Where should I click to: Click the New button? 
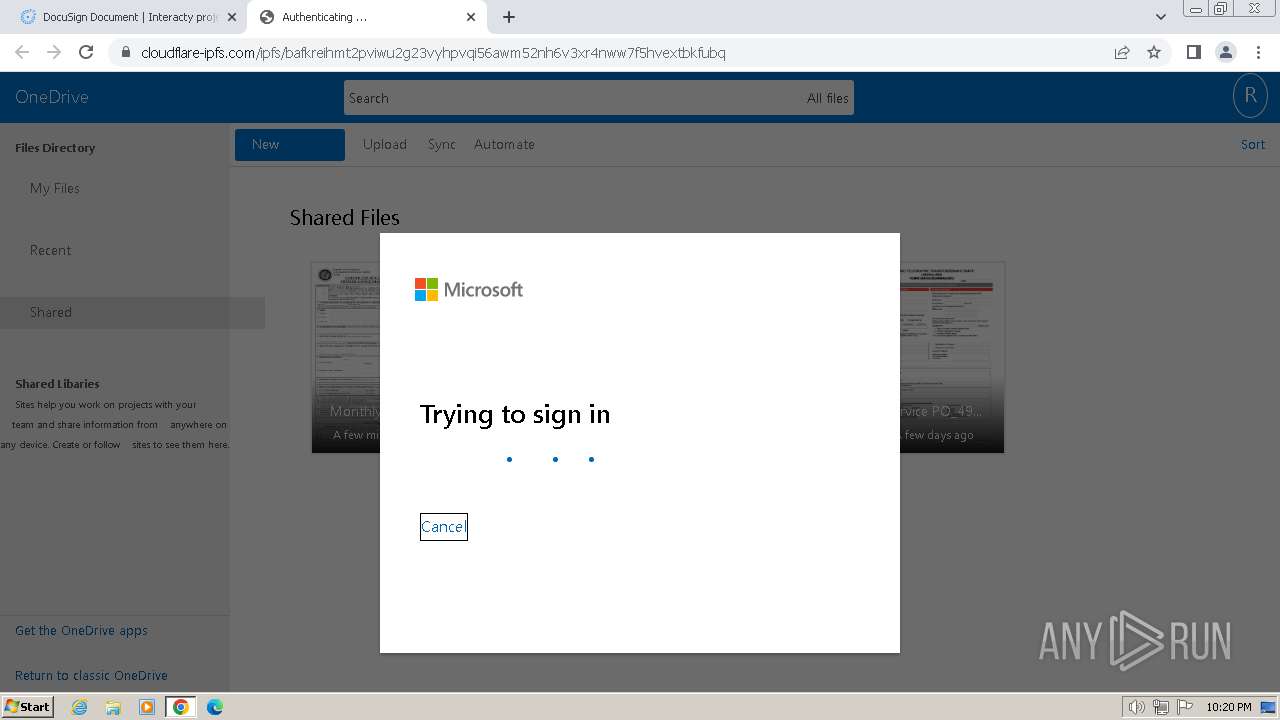290,145
